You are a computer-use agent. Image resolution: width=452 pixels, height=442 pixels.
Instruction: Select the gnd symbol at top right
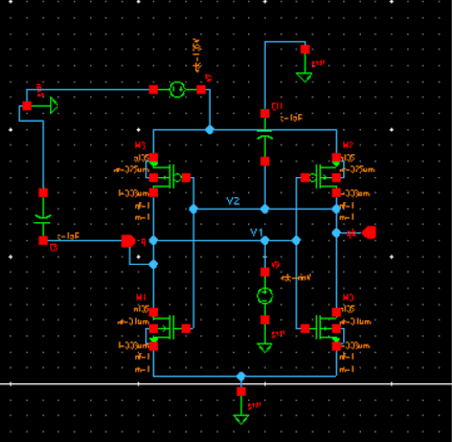click(x=304, y=77)
